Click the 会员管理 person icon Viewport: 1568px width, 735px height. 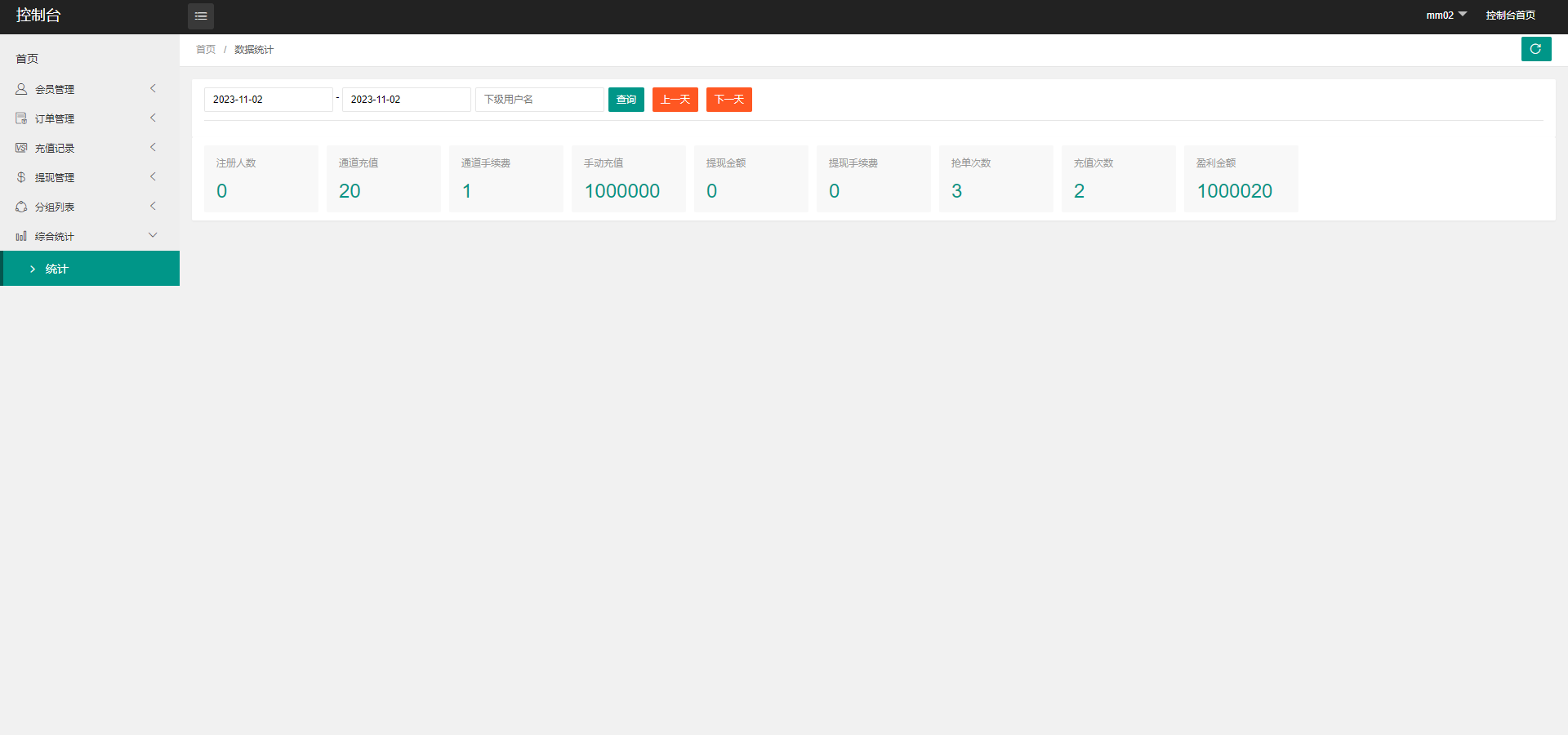(x=21, y=89)
